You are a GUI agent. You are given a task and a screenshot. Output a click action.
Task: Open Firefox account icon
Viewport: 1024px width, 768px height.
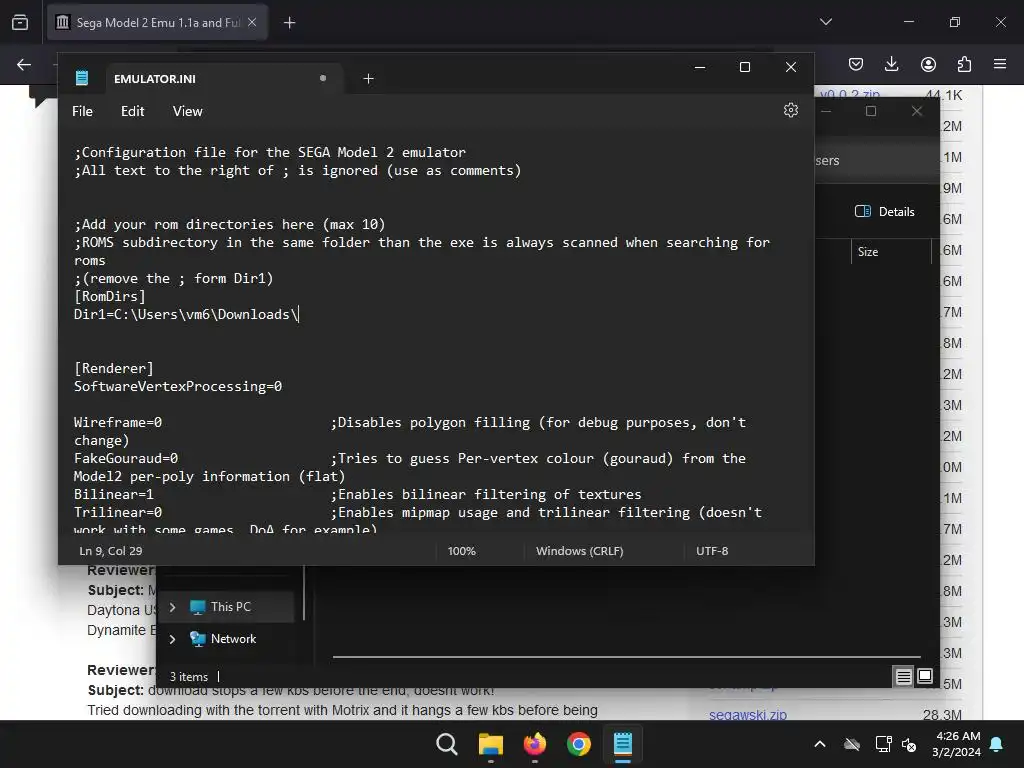928,64
